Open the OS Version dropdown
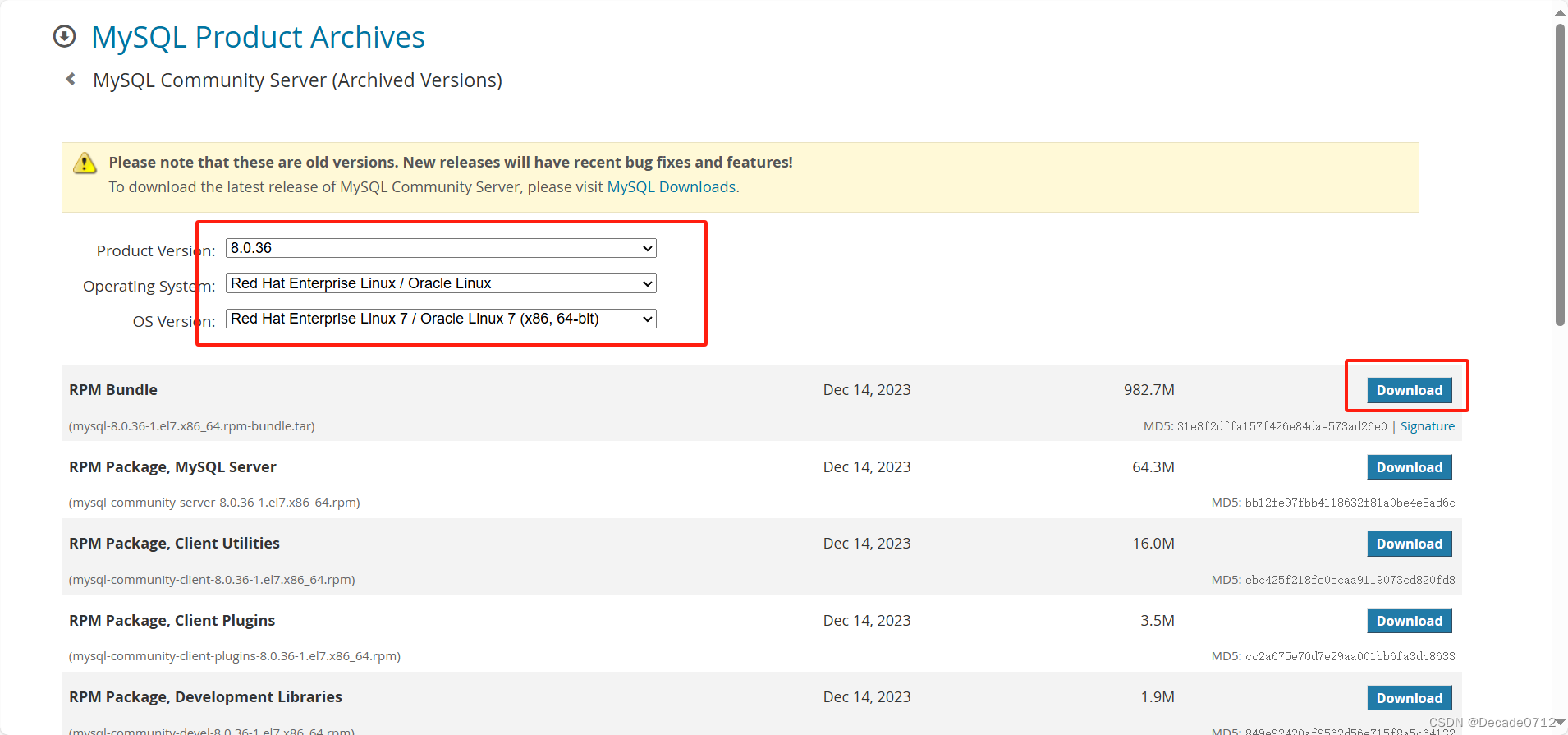1568x735 pixels. (x=441, y=319)
